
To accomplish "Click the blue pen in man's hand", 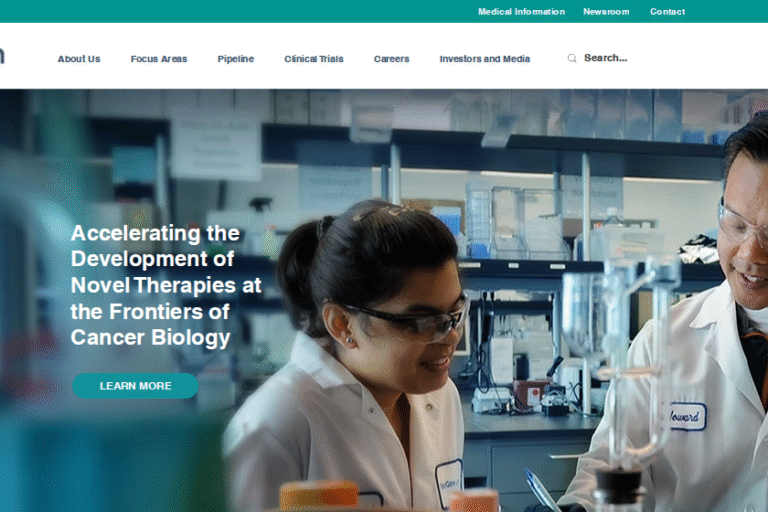I will pyautogui.click(x=540, y=490).
